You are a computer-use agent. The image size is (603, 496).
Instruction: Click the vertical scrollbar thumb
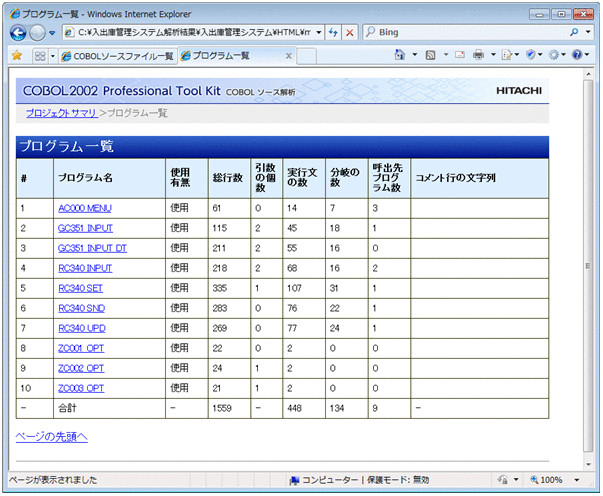(589, 266)
